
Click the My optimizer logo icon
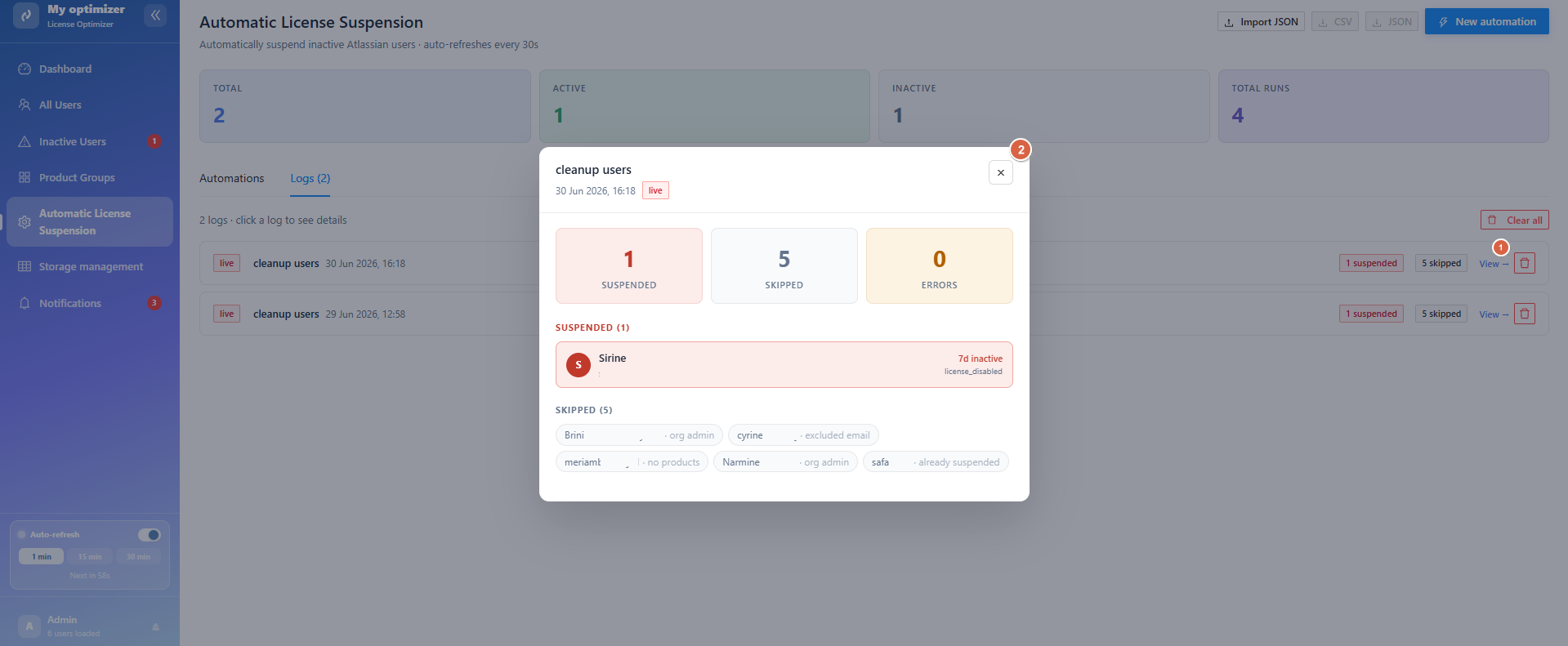[26, 16]
